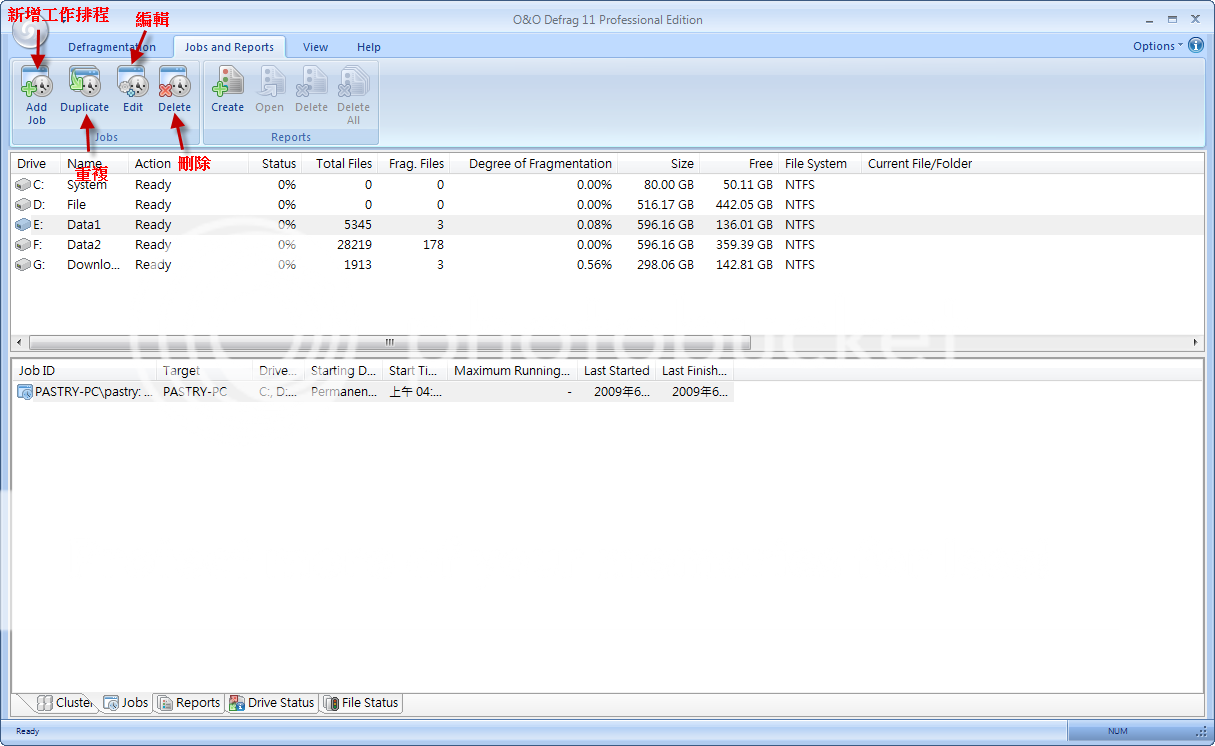Viewport: 1215px width, 746px height.
Task: Sort by the Free column header
Action: click(x=739, y=164)
